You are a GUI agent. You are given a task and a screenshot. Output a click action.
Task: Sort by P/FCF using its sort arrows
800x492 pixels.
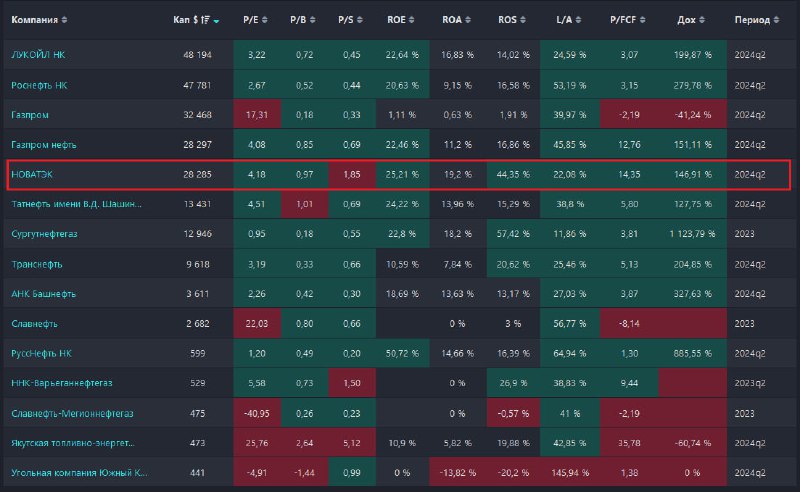[x=642, y=20]
